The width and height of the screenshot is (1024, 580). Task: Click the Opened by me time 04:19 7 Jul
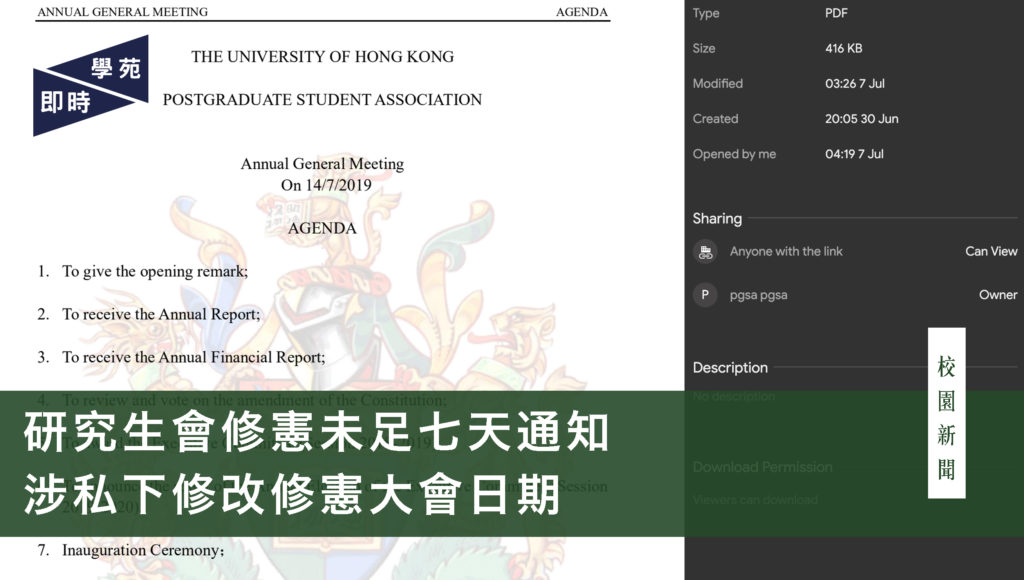coord(854,154)
